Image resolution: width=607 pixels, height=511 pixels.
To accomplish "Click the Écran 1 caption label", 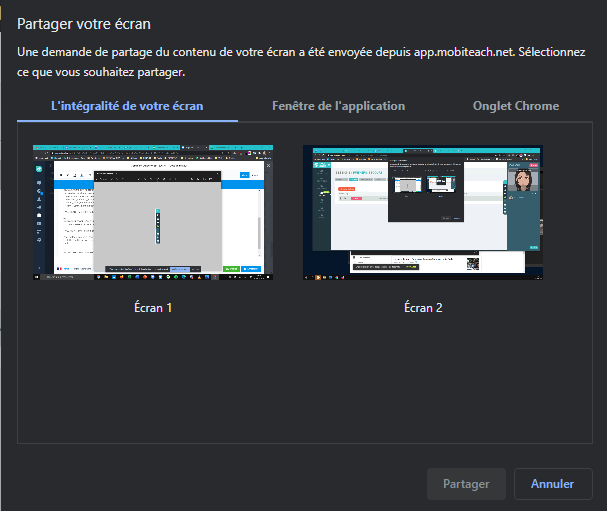I will click(153, 308).
